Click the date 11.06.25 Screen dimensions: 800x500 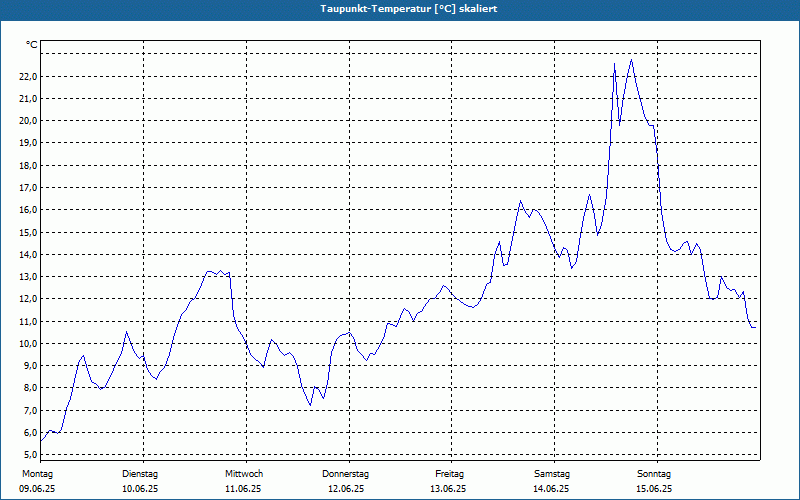click(243, 489)
